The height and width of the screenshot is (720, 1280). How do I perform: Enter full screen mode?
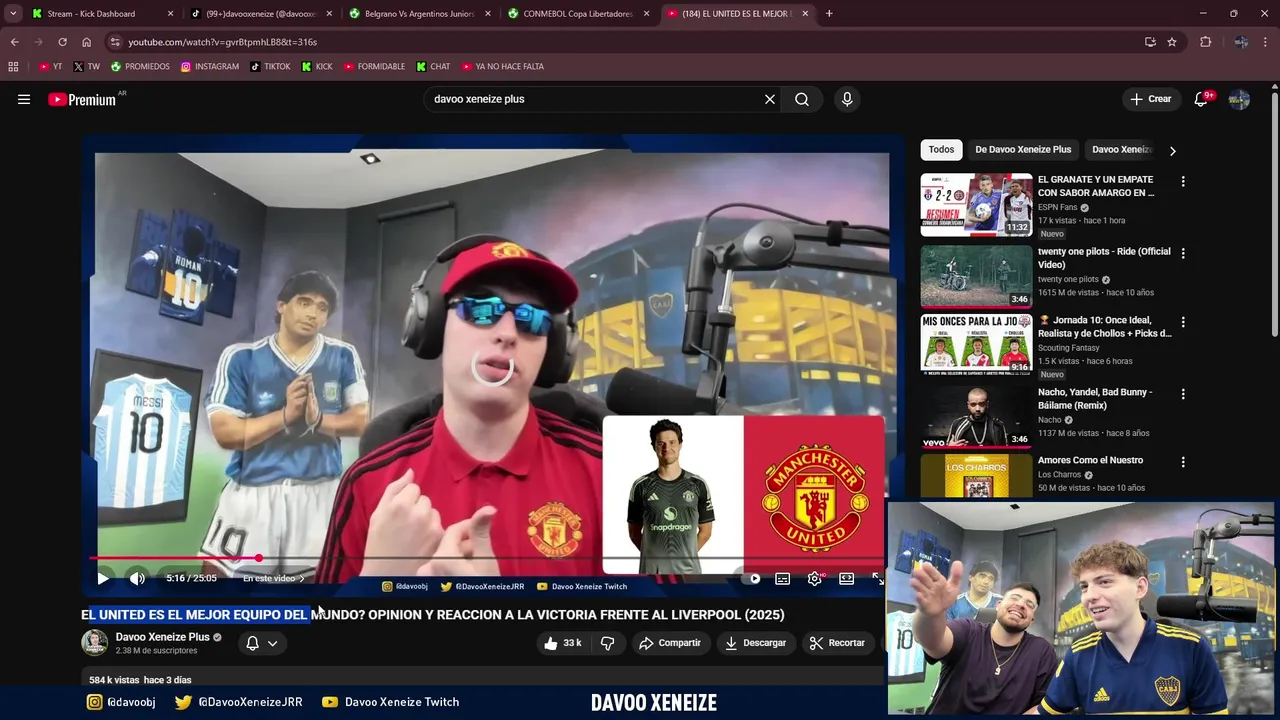click(x=877, y=578)
